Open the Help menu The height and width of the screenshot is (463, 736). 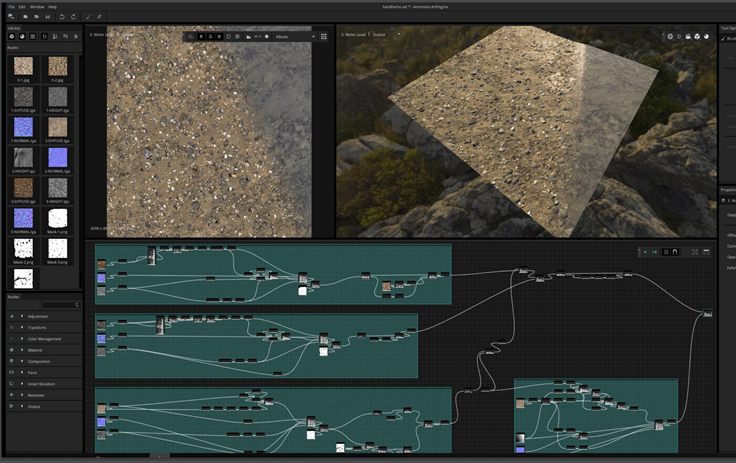[53, 7]
